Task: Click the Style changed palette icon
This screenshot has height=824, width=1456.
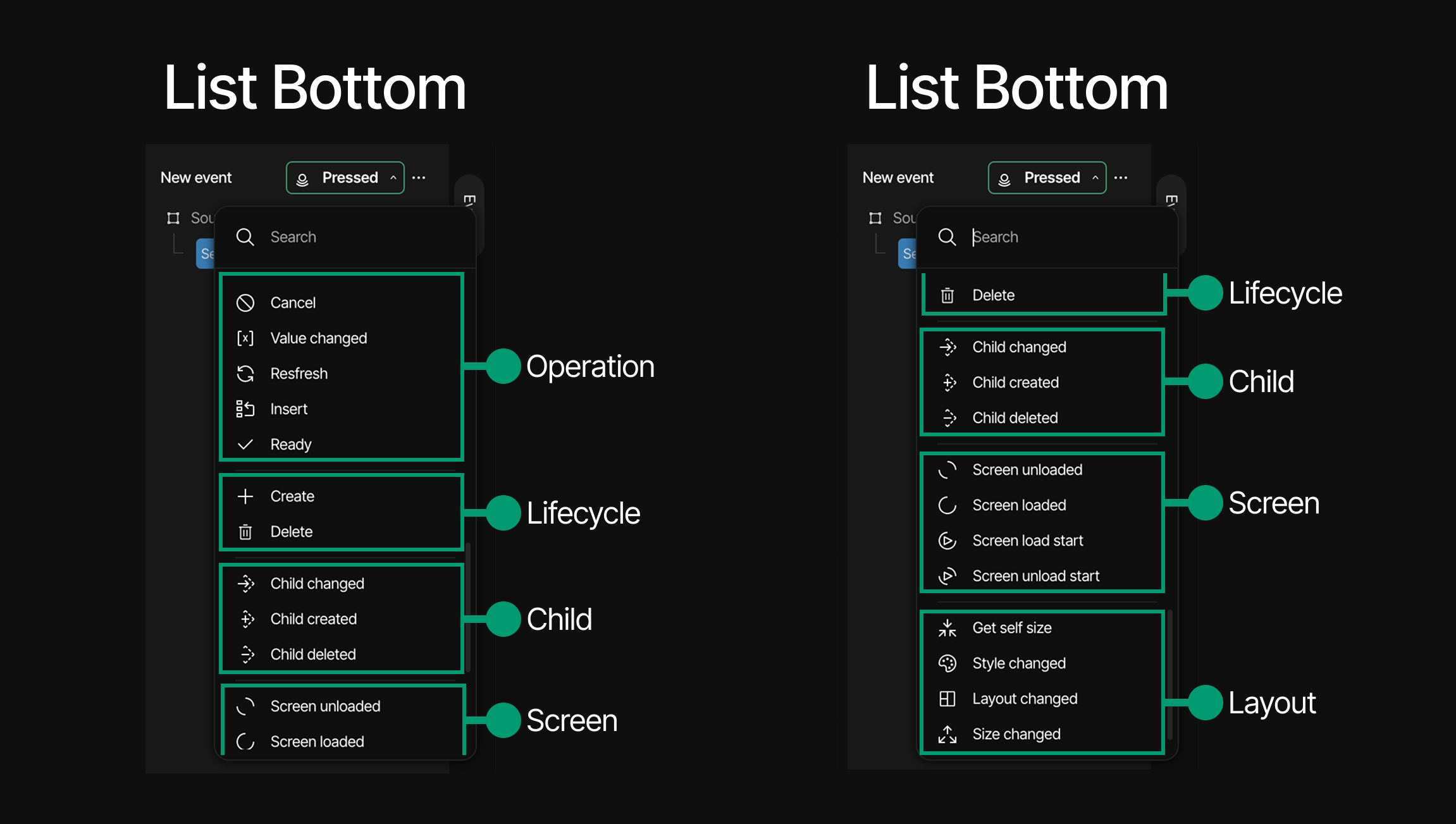Action: tap(947, 663)
